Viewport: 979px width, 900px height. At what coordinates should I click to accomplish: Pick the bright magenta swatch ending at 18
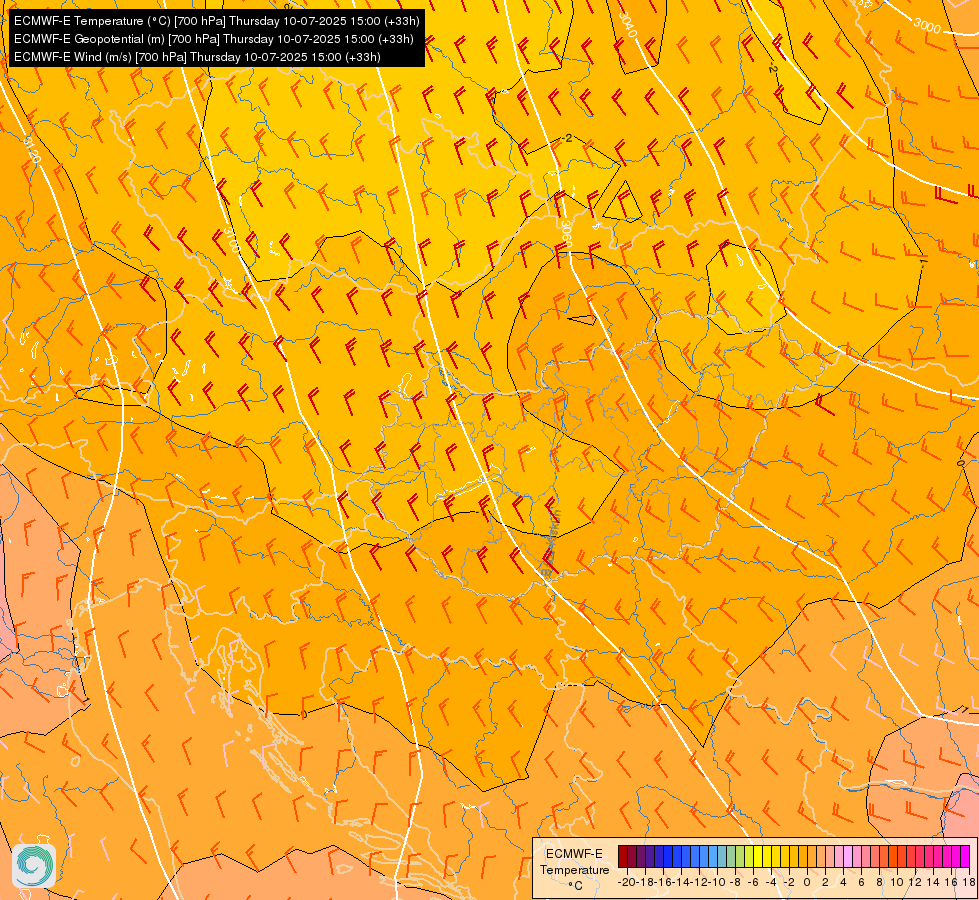965,856
